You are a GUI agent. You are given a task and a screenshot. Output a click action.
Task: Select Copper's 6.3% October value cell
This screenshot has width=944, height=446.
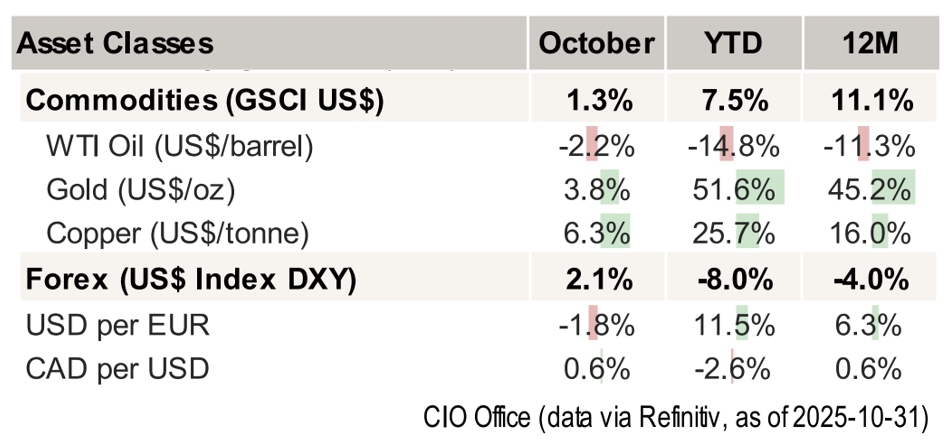(x=596, y=234)
